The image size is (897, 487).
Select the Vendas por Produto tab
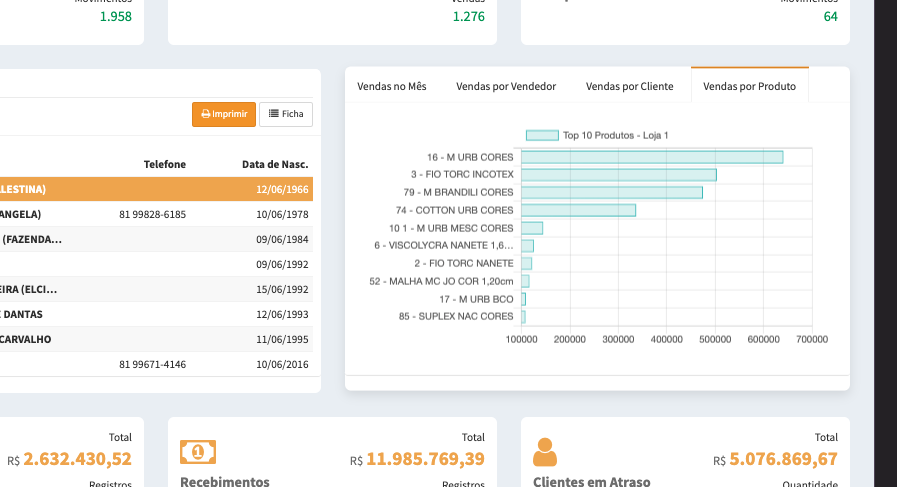pos(749,86)
